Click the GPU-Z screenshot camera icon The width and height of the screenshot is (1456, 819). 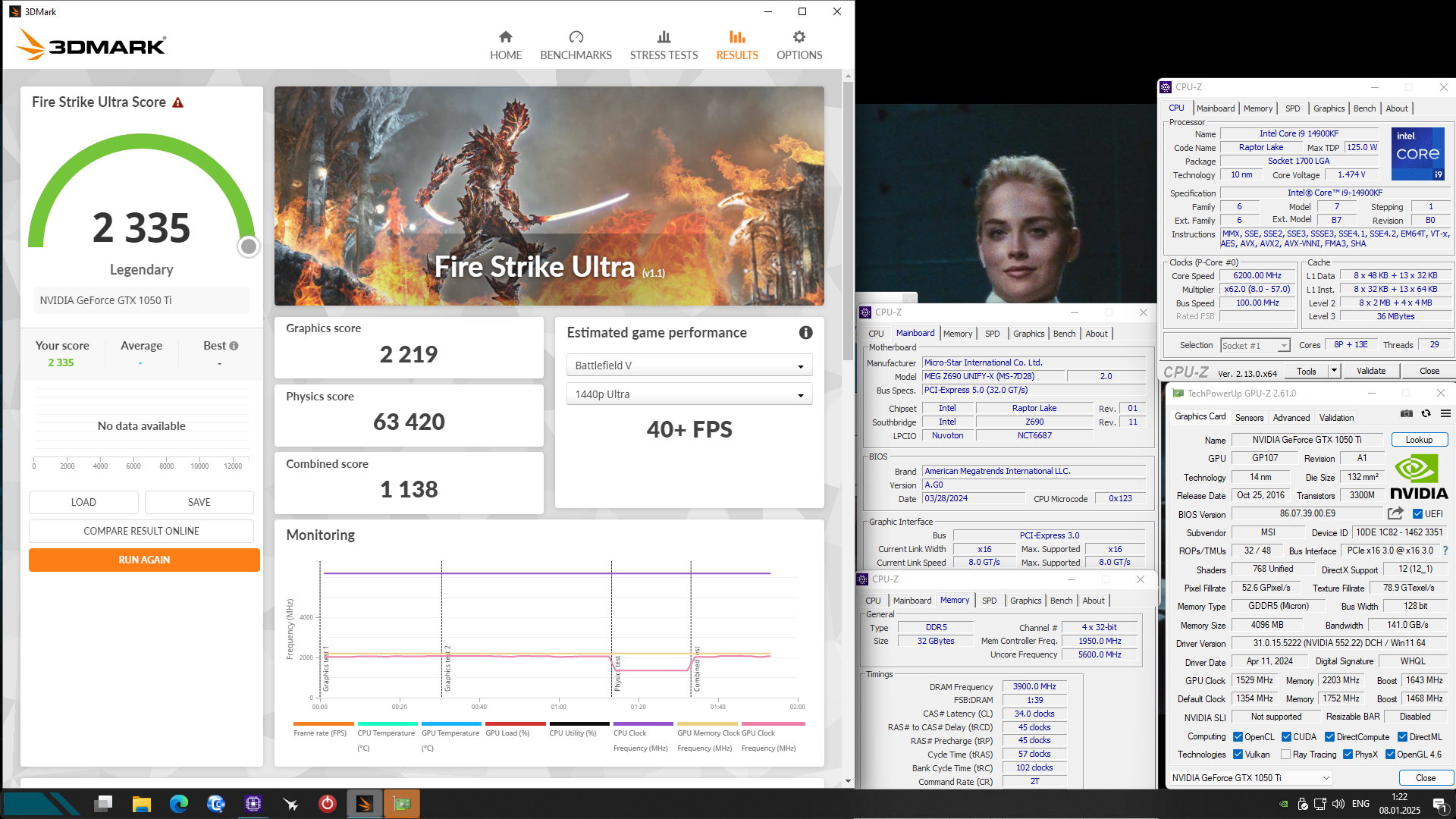point(1407,413)
